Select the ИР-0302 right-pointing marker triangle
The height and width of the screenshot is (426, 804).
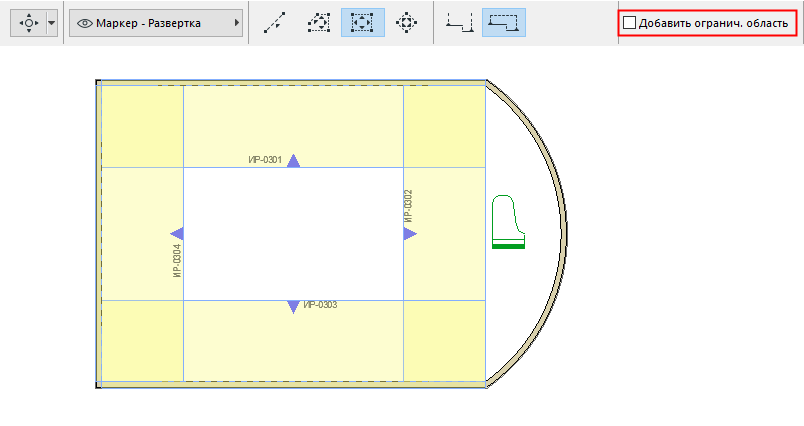click(410, 234)
